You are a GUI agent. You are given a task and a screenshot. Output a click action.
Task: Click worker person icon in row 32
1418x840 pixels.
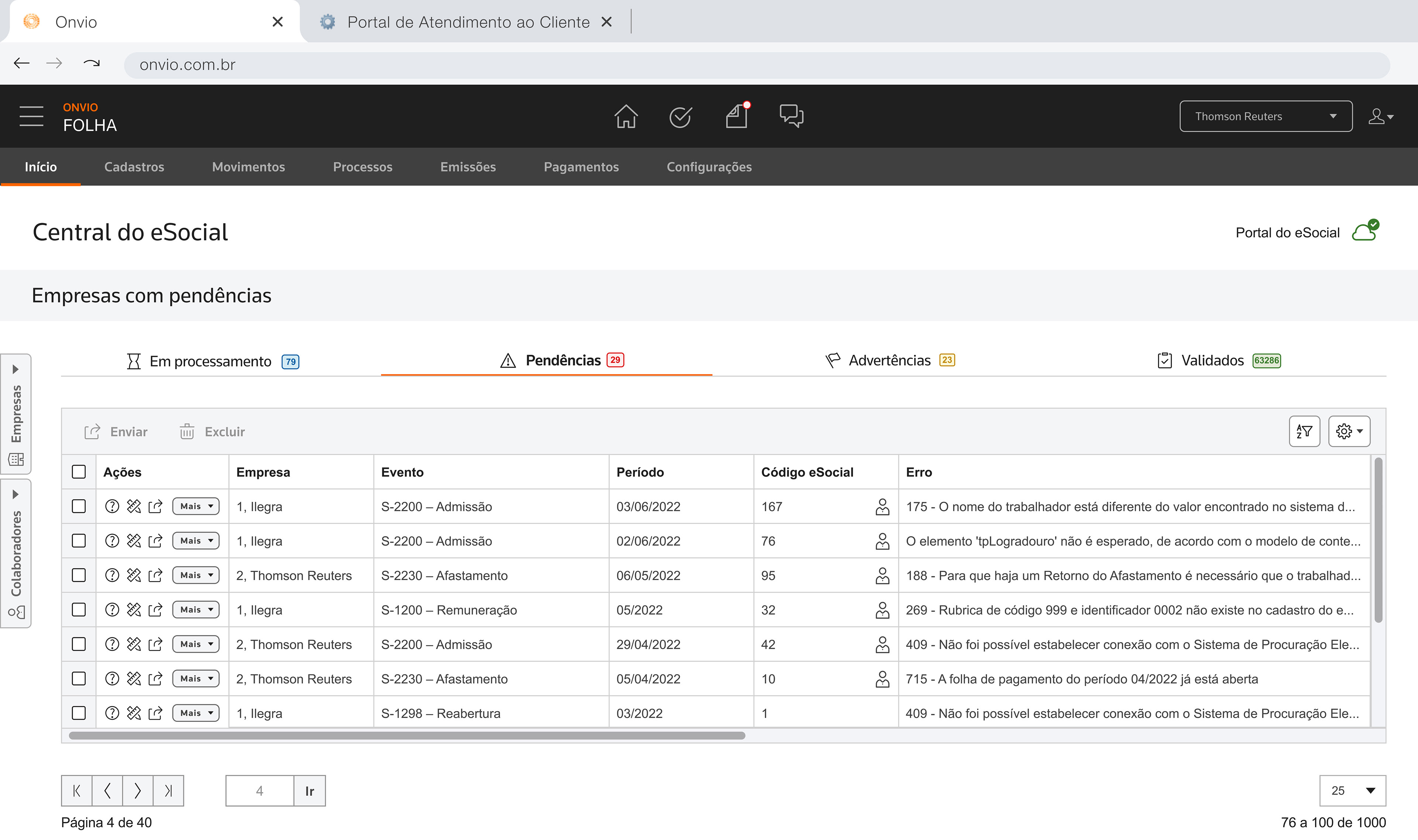pos(882,610)
